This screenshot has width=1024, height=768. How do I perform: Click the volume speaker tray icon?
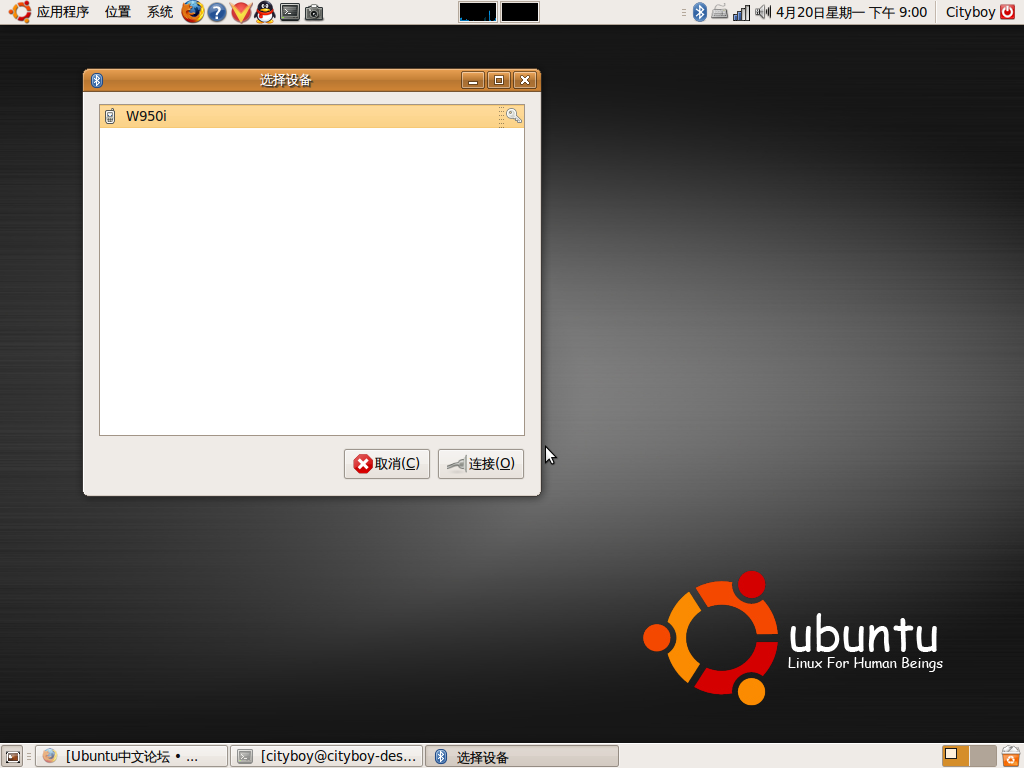pyautogui.click(x=763, y=12)
